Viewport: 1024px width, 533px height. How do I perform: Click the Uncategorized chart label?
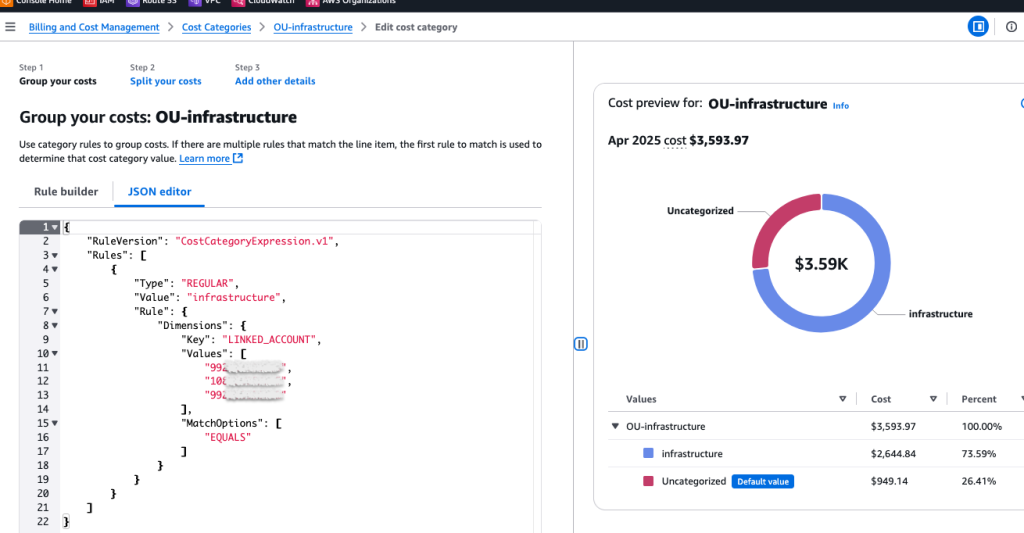point(700,210)
